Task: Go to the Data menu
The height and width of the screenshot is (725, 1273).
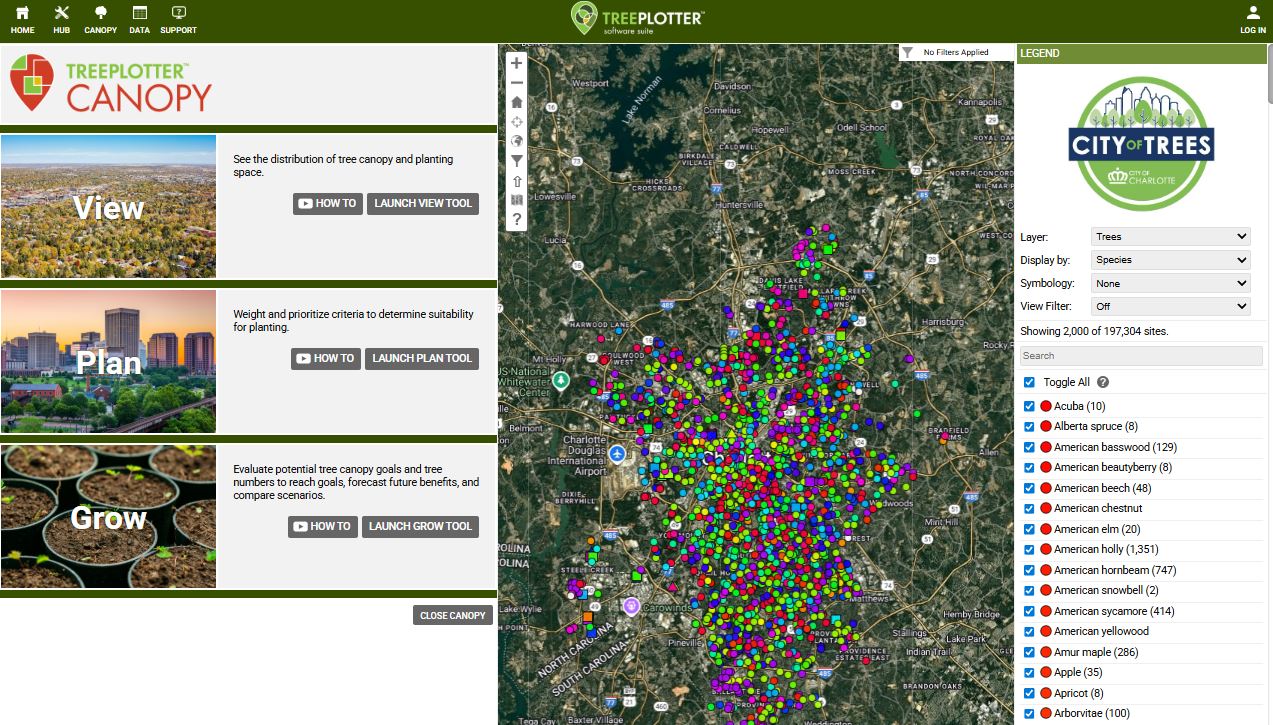Action: pyautogui.click(x=139, y=19)
